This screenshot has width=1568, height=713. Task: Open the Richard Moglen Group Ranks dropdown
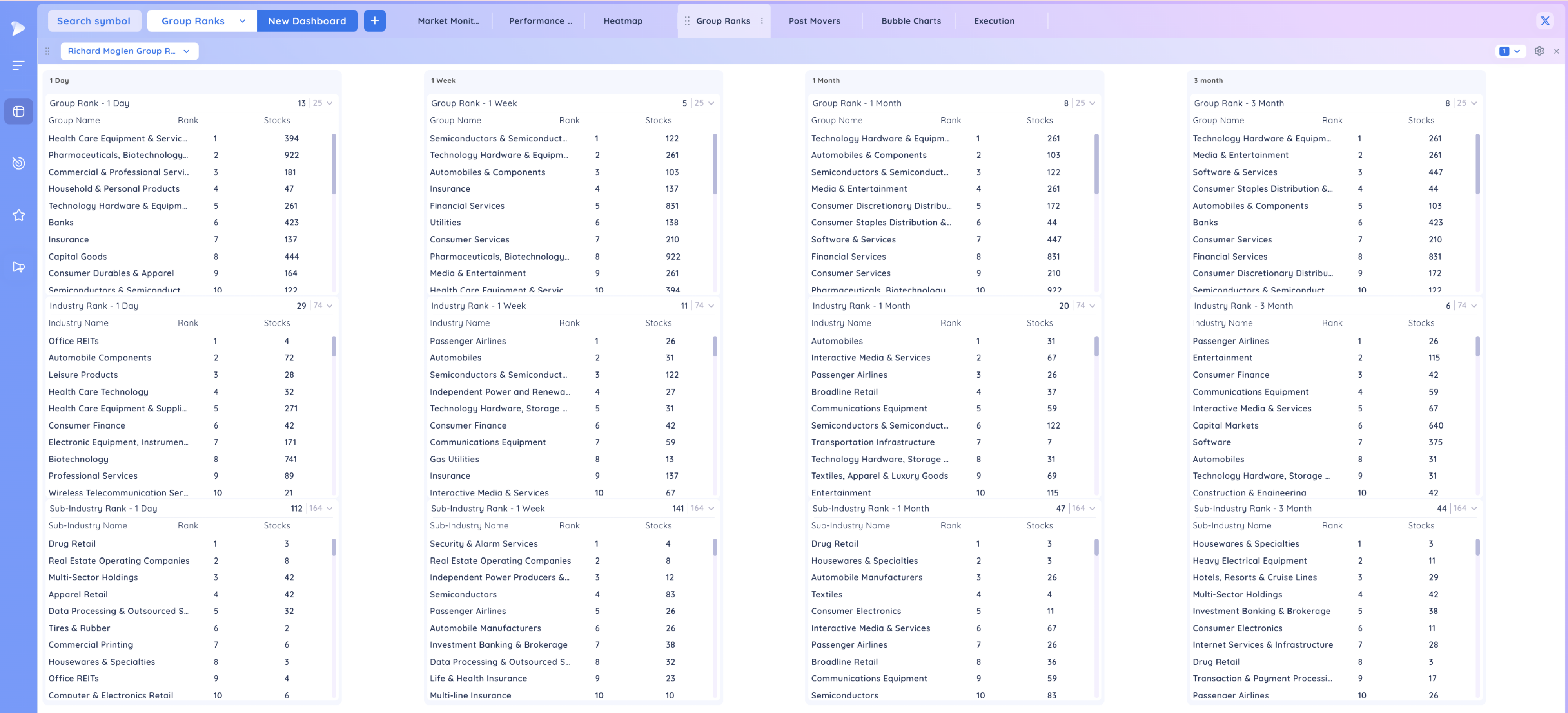(129, 51)
